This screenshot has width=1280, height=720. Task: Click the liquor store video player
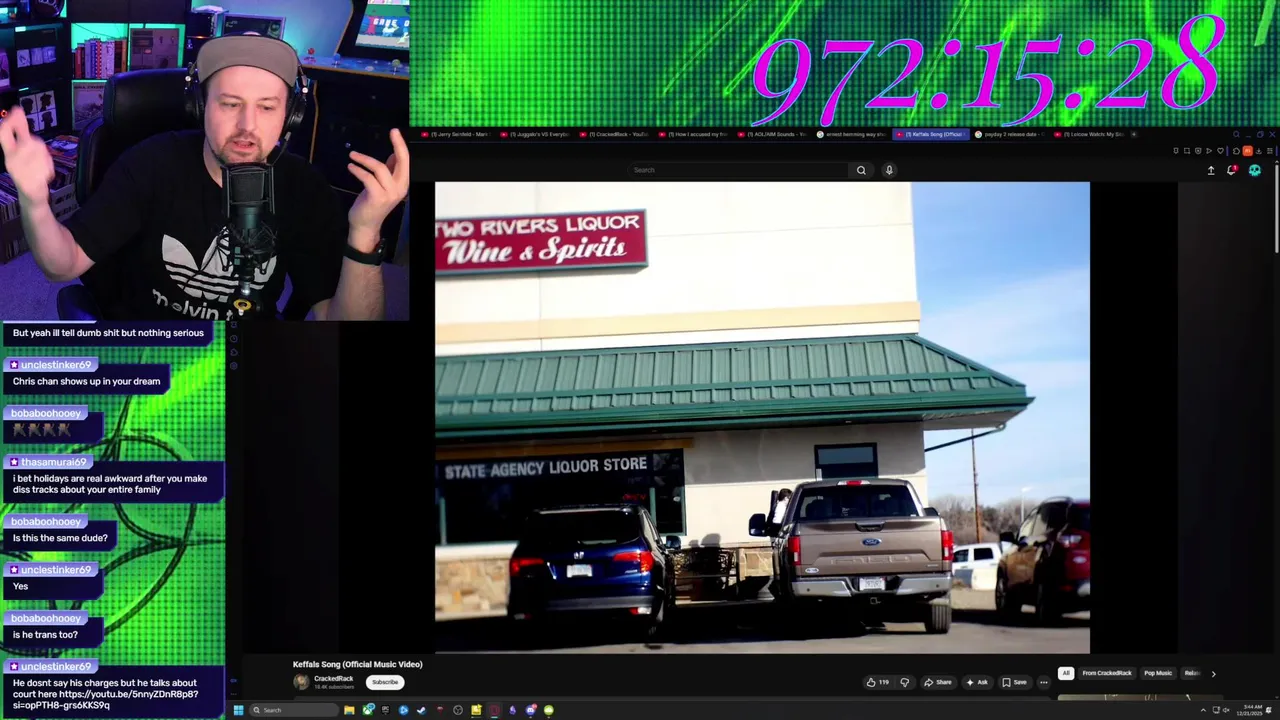point(762,417)
